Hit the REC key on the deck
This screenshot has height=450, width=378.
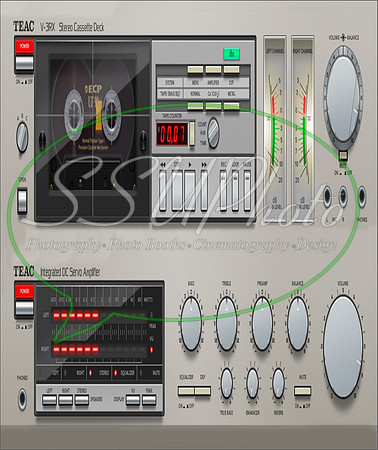point(223,190)
